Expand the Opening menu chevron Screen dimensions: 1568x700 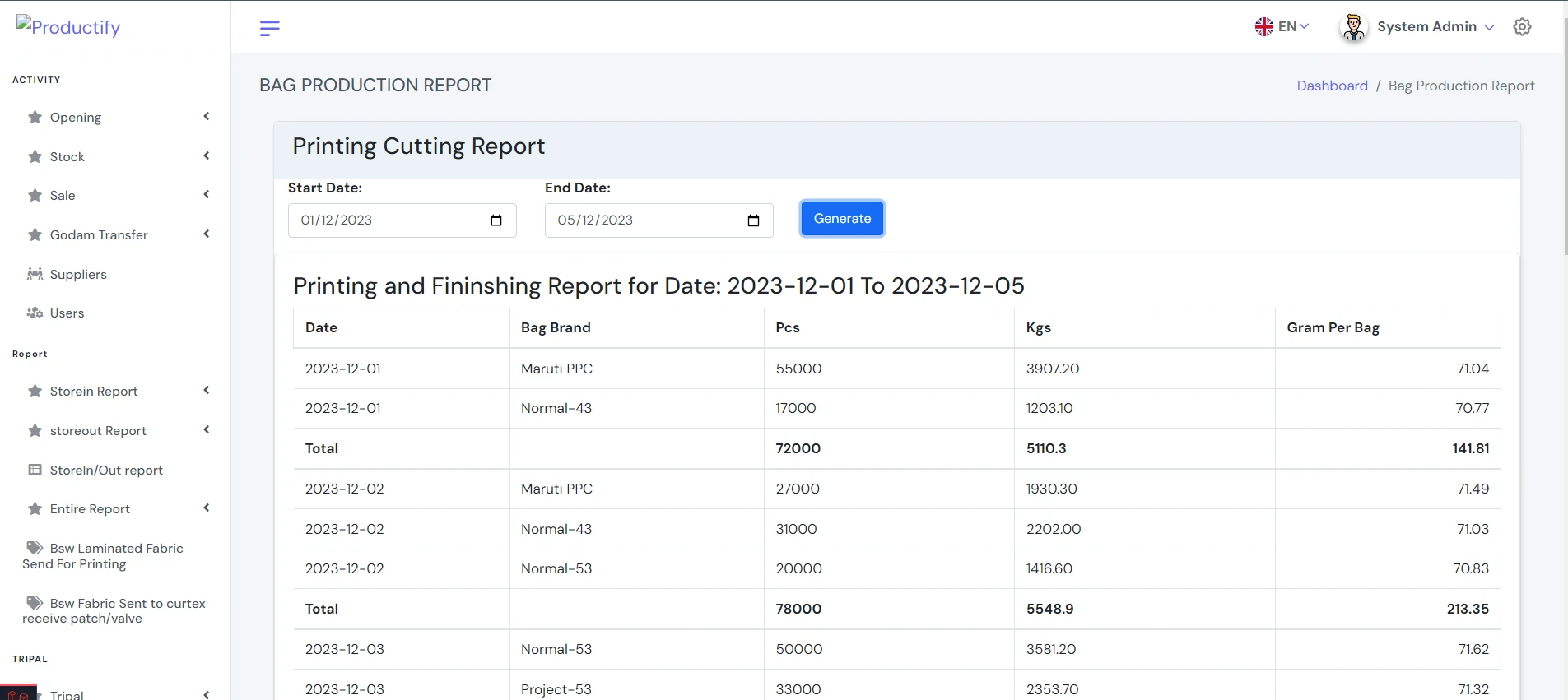207,116
